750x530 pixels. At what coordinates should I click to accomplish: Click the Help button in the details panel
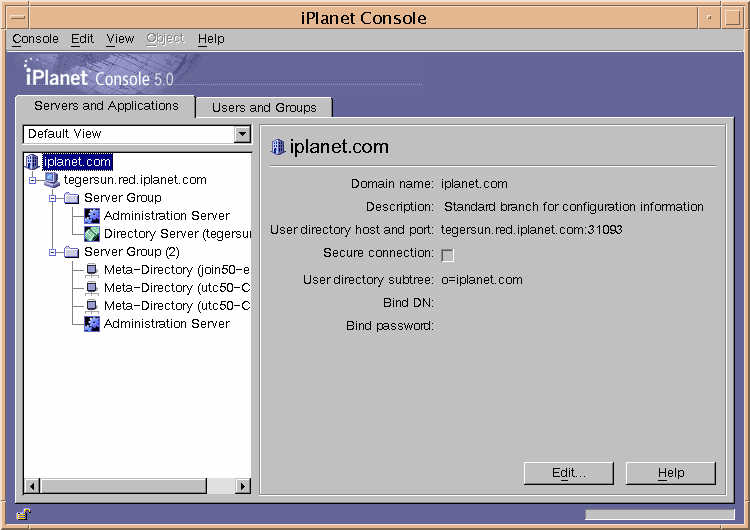671,473
